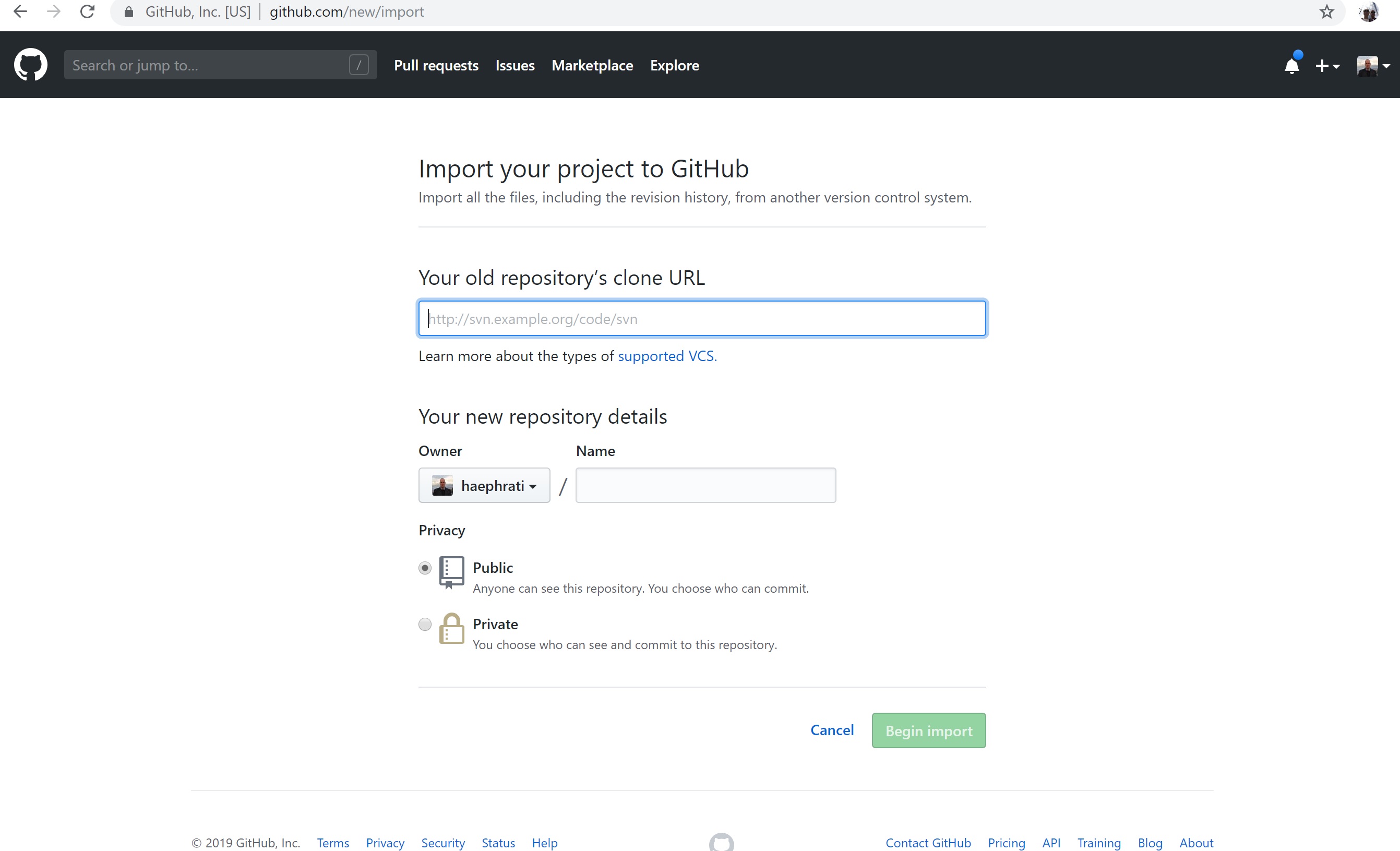Open Issues in the navigation
1400x851 pixels.
tap(515, 65)
